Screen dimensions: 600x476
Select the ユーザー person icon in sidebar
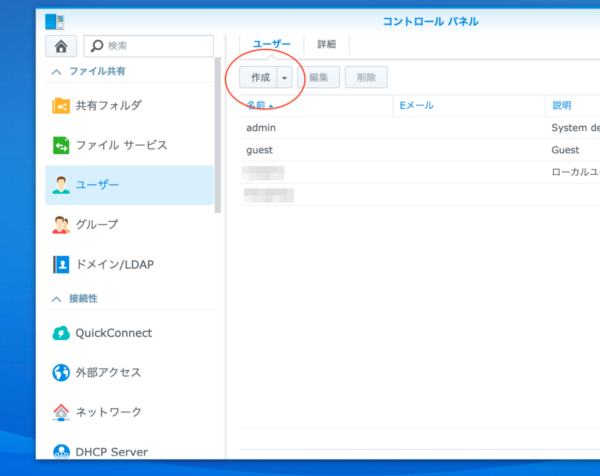[x=61, y=185]
